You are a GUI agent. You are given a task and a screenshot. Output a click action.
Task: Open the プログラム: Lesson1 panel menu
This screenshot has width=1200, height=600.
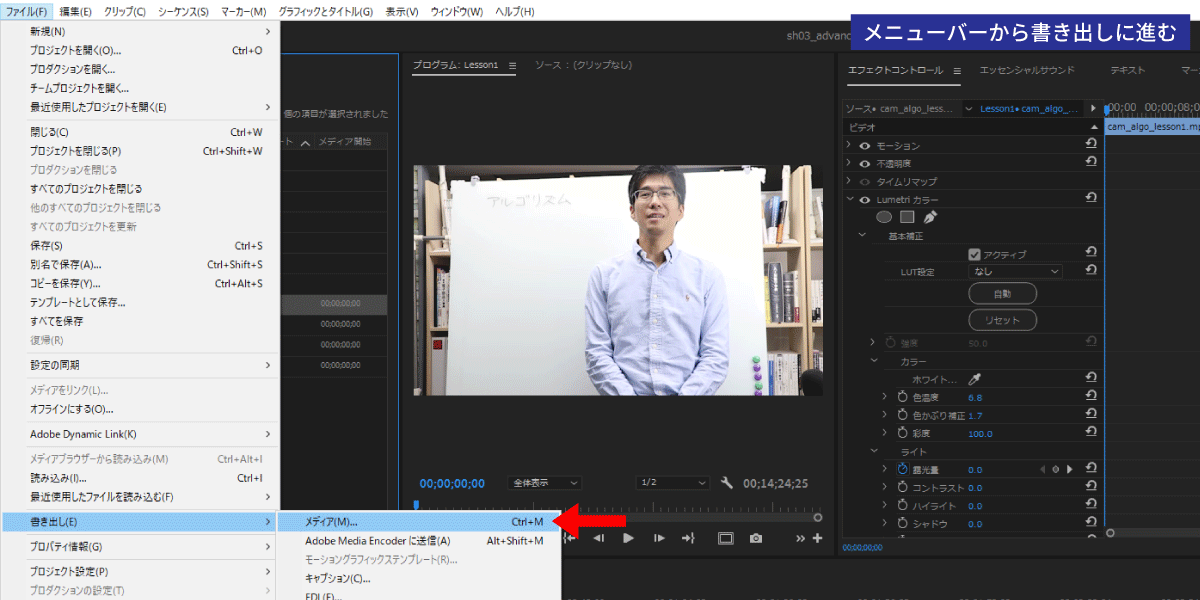tap(513, 65)
